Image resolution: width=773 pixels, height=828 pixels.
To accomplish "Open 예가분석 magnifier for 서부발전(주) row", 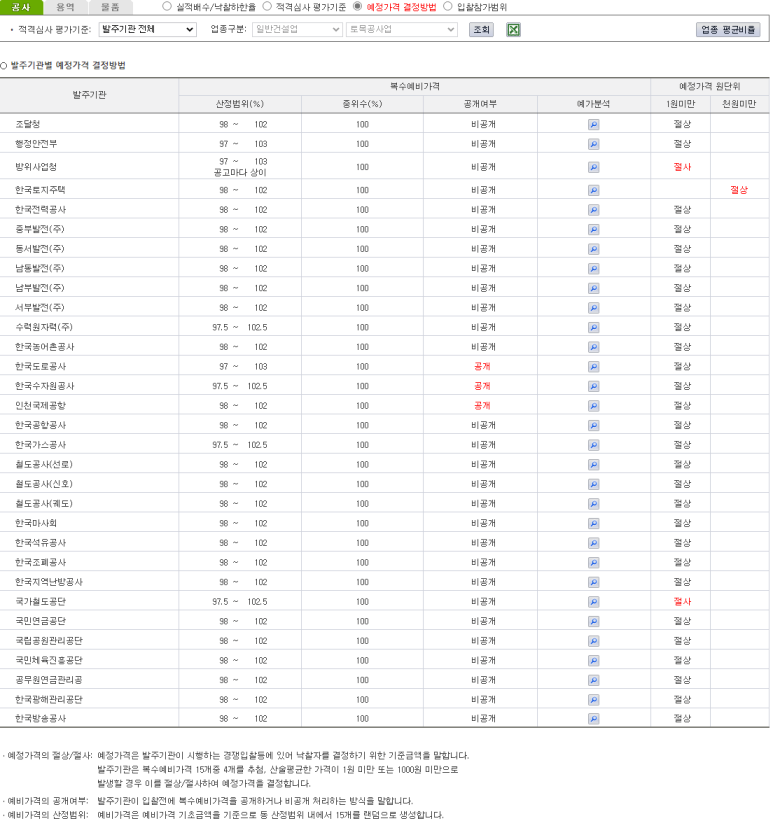I will click(x=593, y=308).
